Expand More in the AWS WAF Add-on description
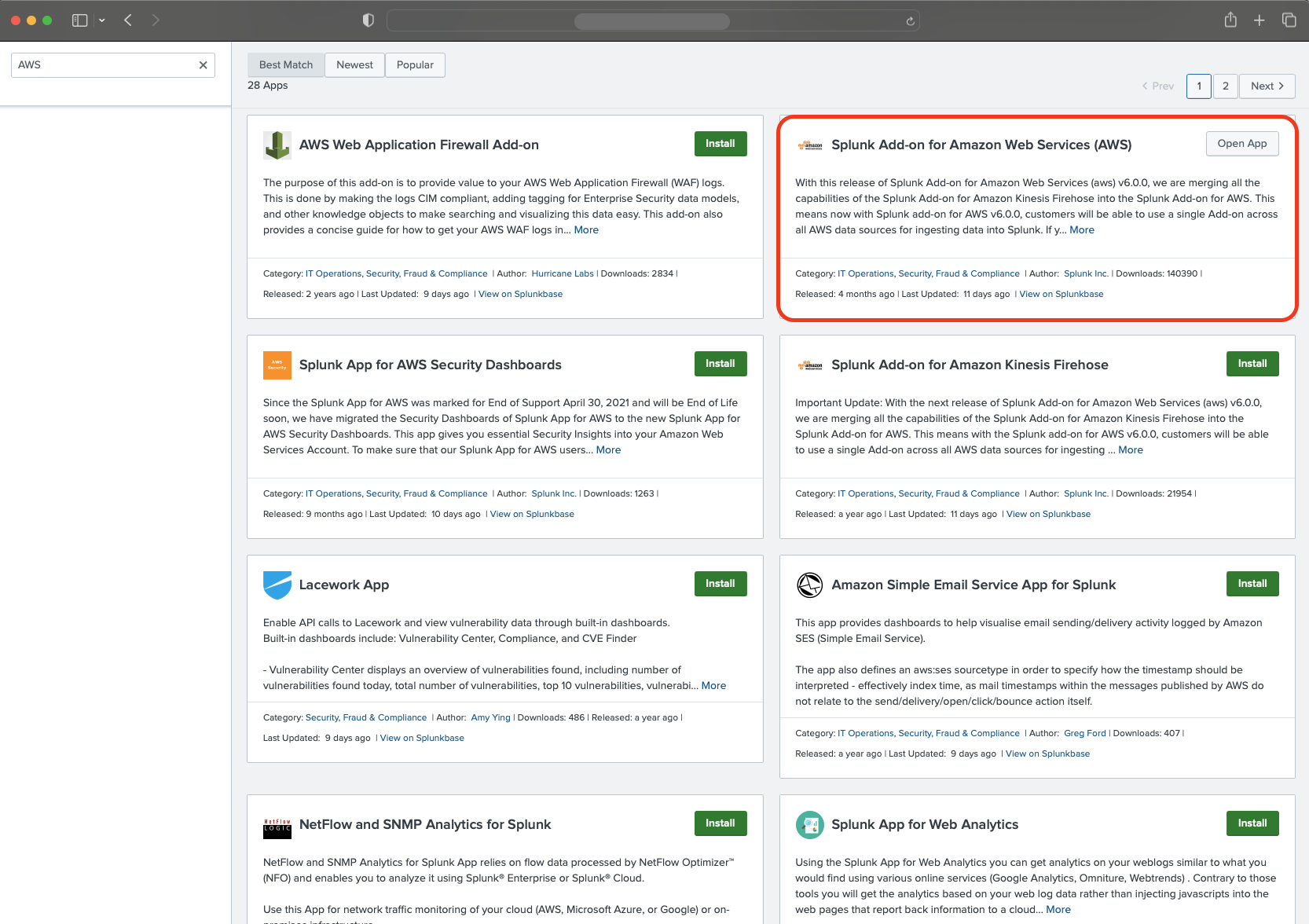The width and height of the screenshot is (1309, 924). [586, 230]
